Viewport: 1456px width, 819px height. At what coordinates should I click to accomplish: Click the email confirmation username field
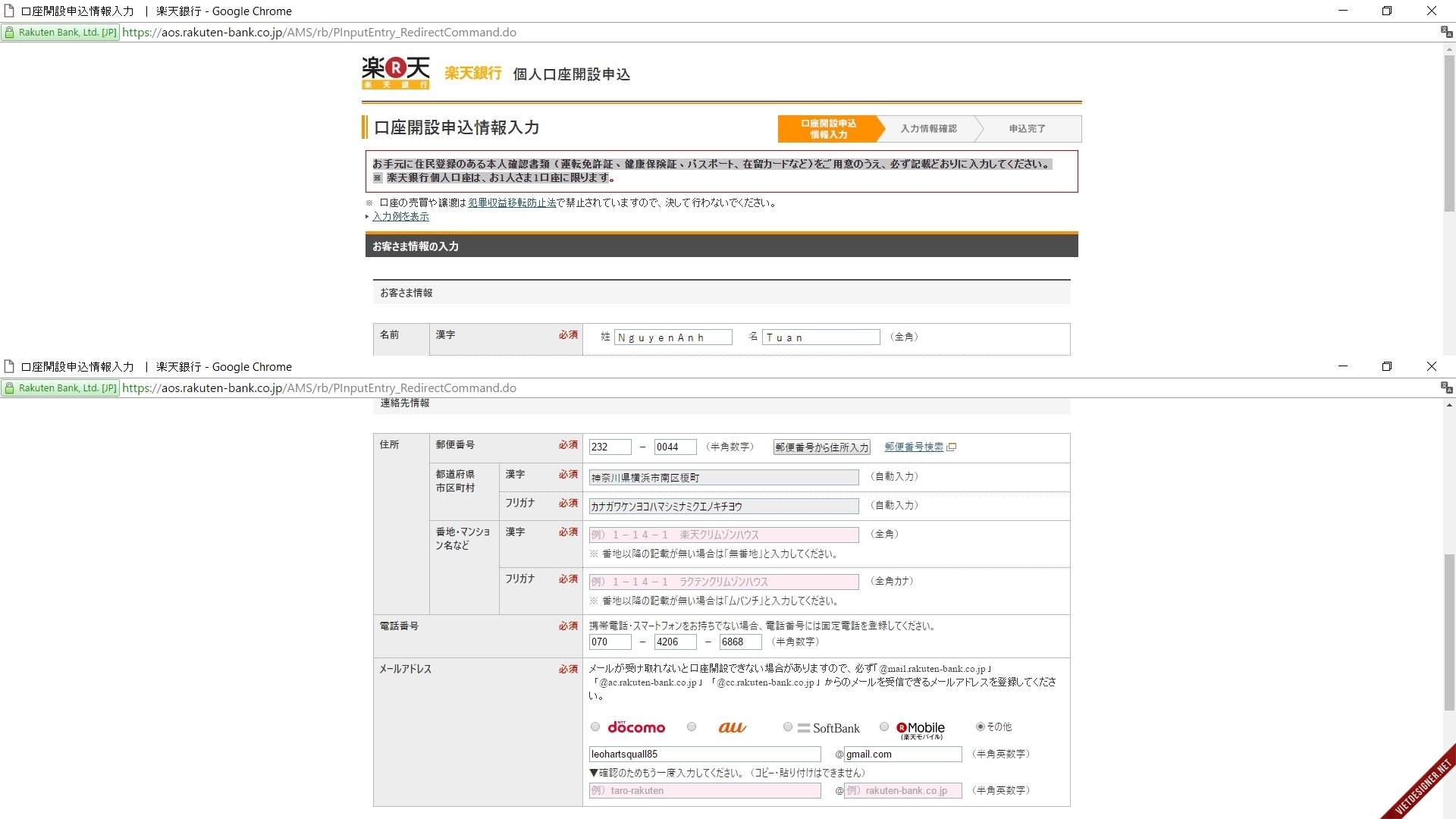click(705, 790)
